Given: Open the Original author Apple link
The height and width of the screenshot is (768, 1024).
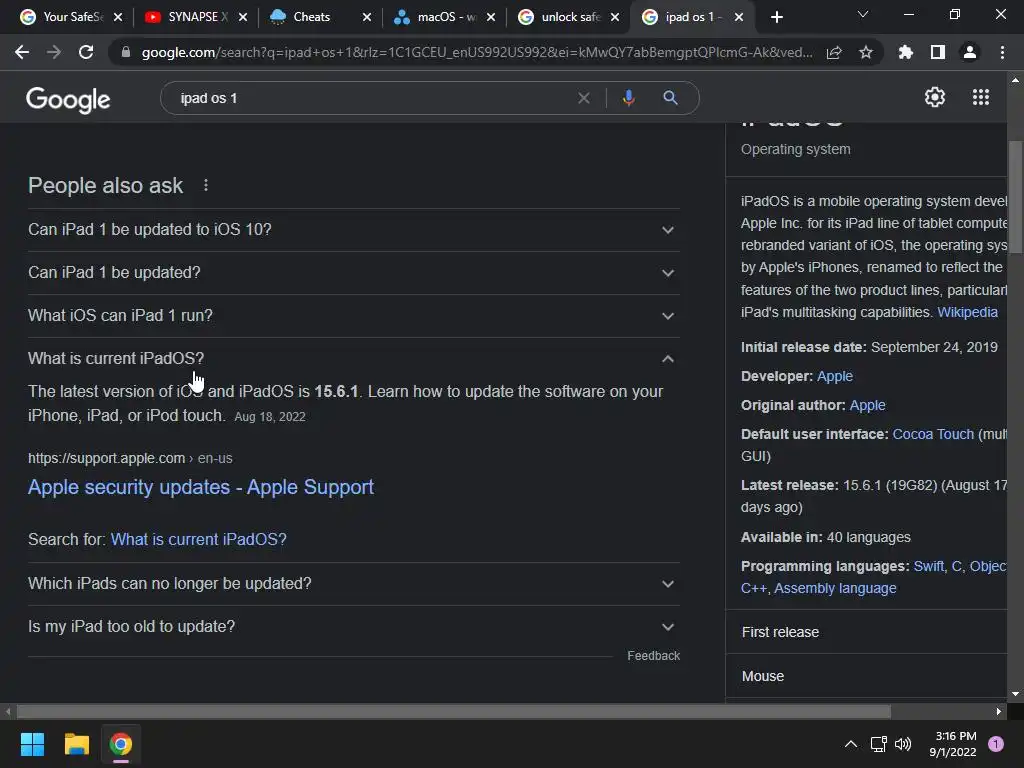Looking at the screenshot, I should click(x=867, y=405).
